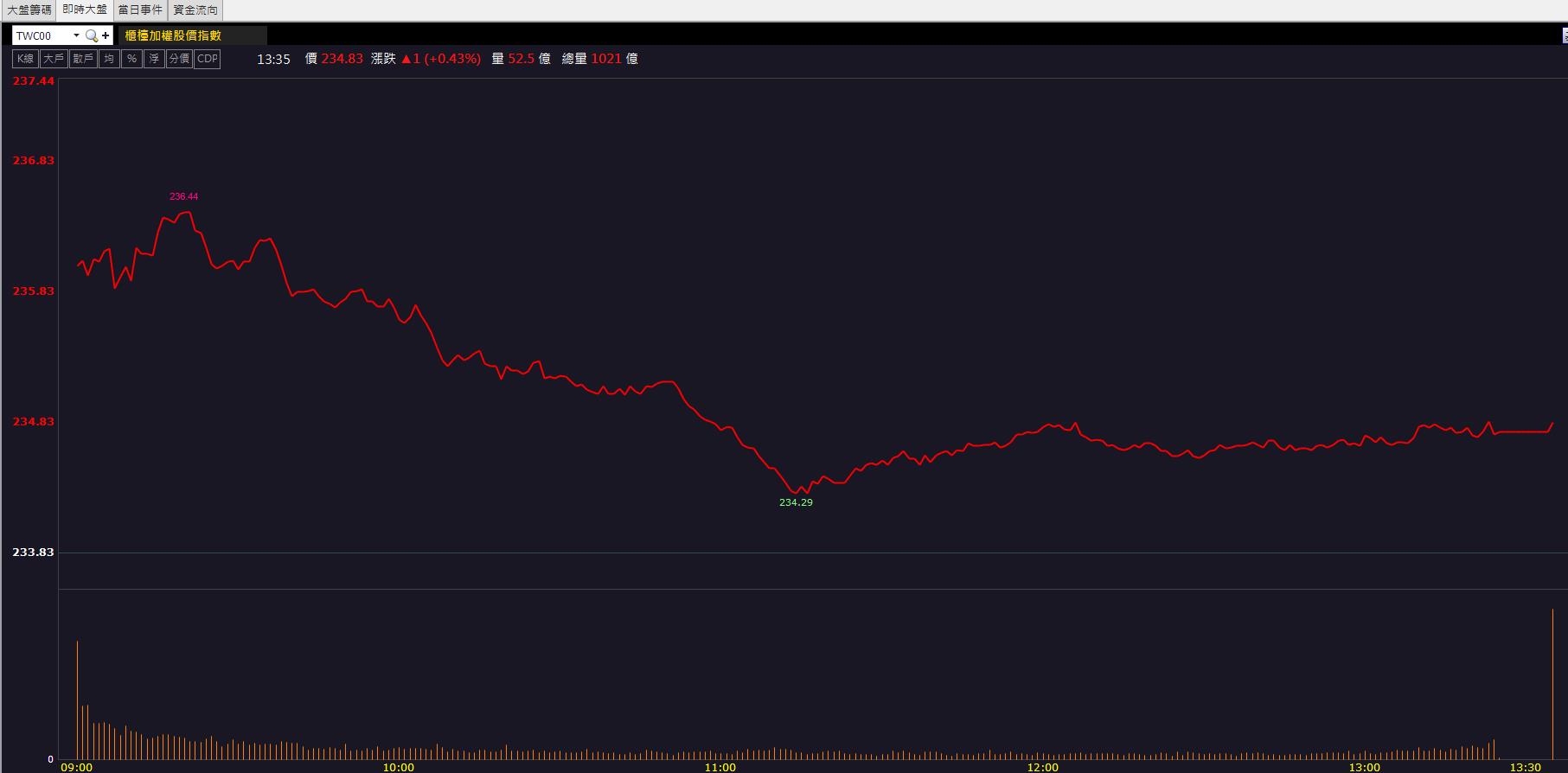The width and height of the screenshot is (1568, 773).
Task: Click the +0.43% change value
Action: [x=452, y=59]
